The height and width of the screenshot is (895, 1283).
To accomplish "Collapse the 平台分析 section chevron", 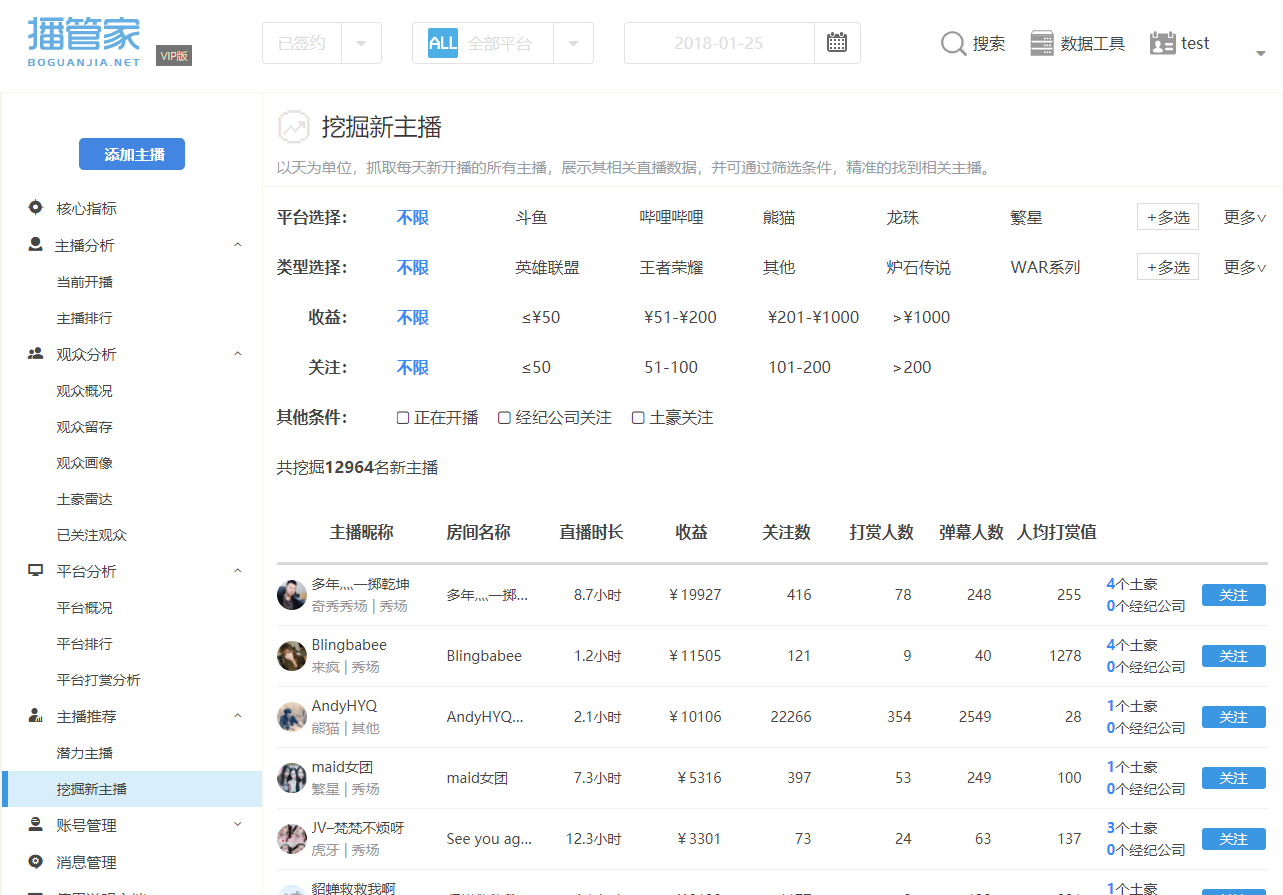I will pos(238,571).
